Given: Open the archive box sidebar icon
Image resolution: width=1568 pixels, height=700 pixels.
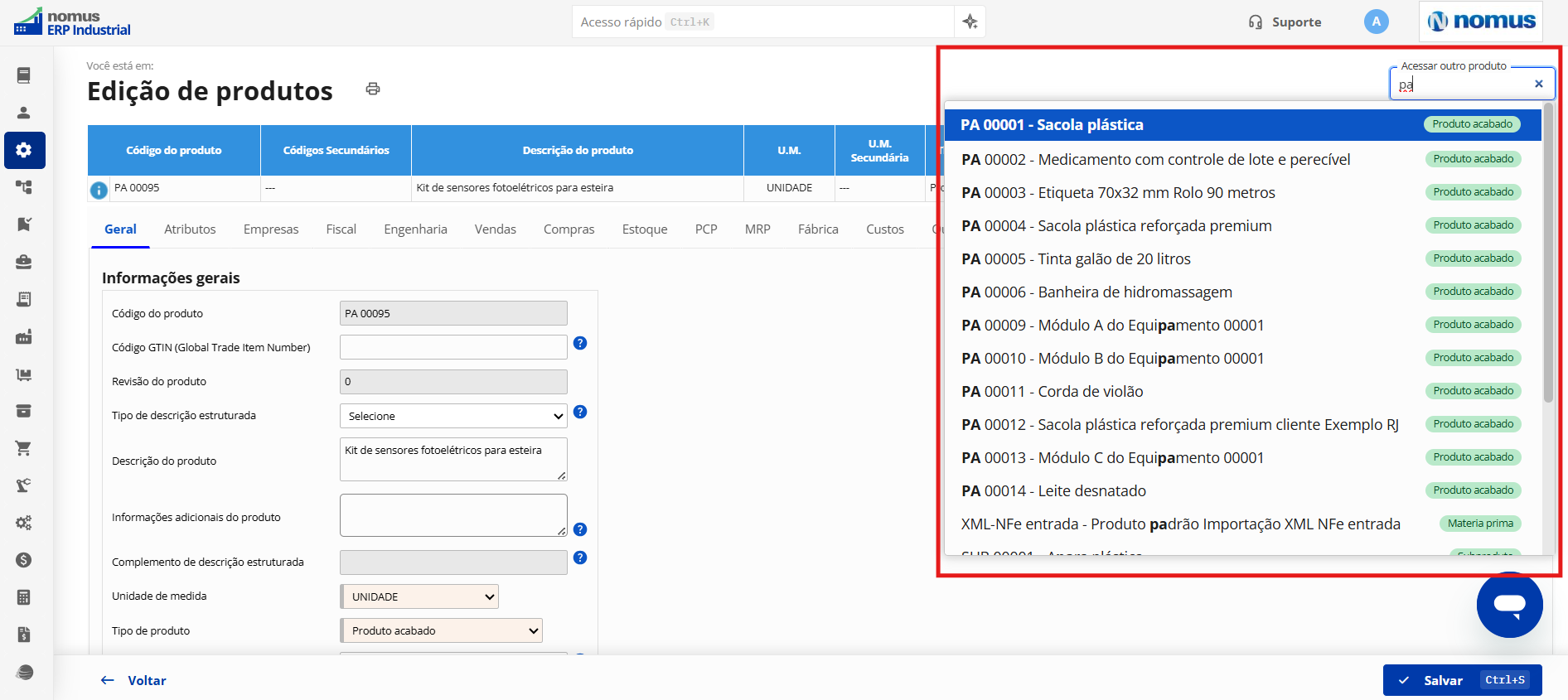Looking at the screenshot, I should click(x=24, y=411).
